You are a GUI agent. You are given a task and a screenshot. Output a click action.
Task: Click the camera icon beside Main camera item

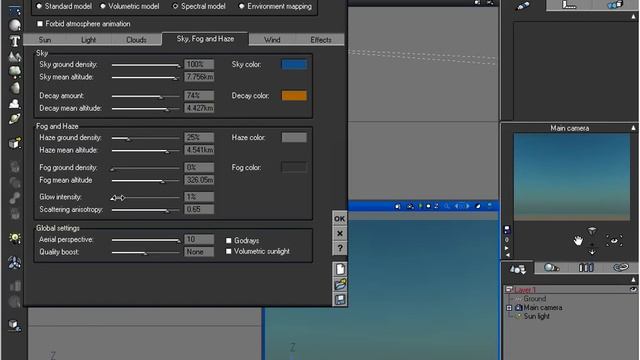(518, 308)
